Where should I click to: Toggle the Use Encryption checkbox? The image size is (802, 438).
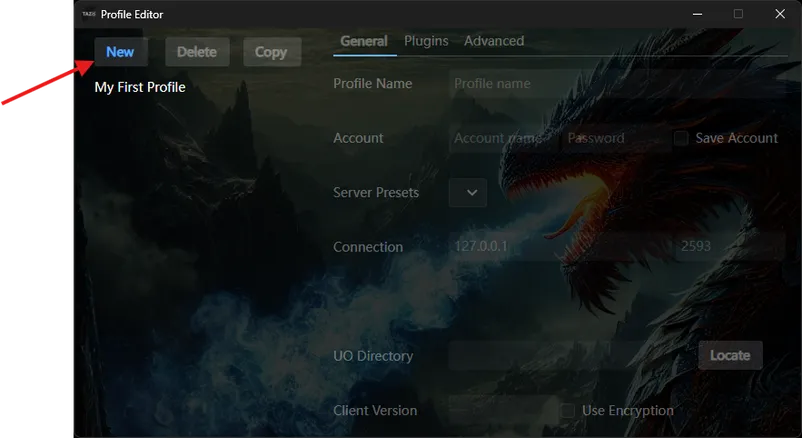pyautogui.click(x=568, y=410)
